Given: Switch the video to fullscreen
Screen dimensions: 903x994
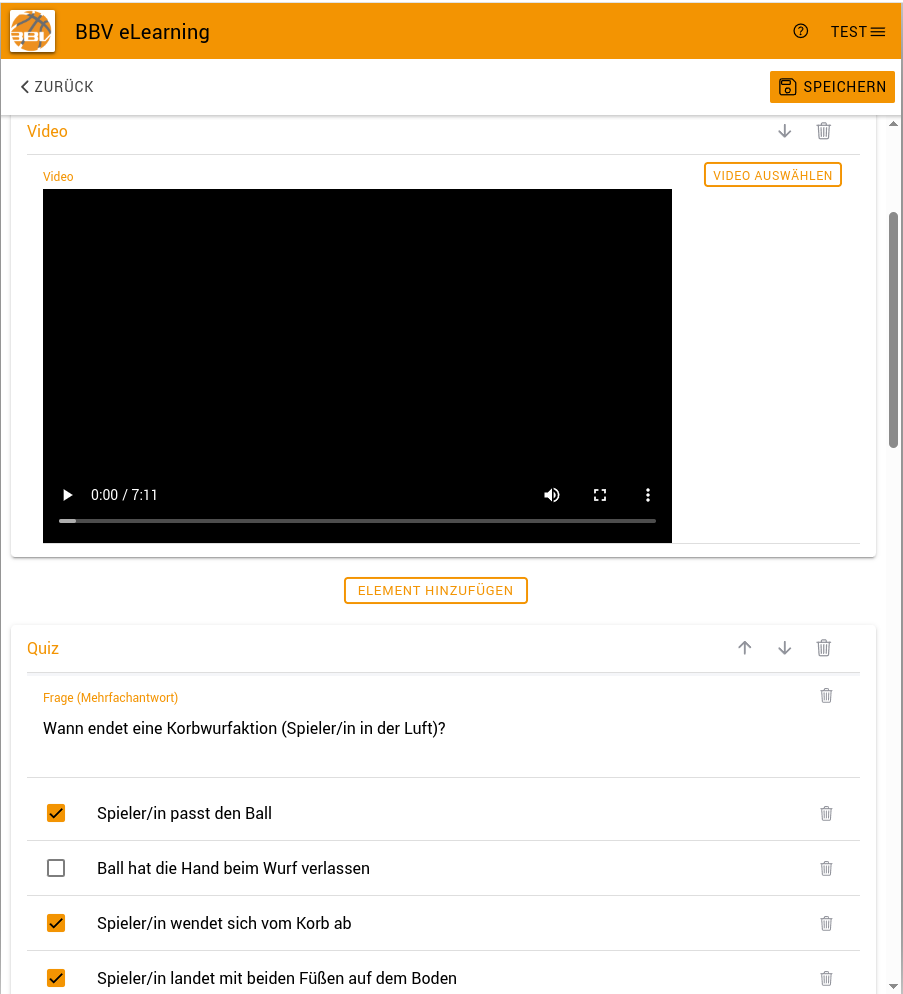Looking at the screenshot, I should pos(600,495).
